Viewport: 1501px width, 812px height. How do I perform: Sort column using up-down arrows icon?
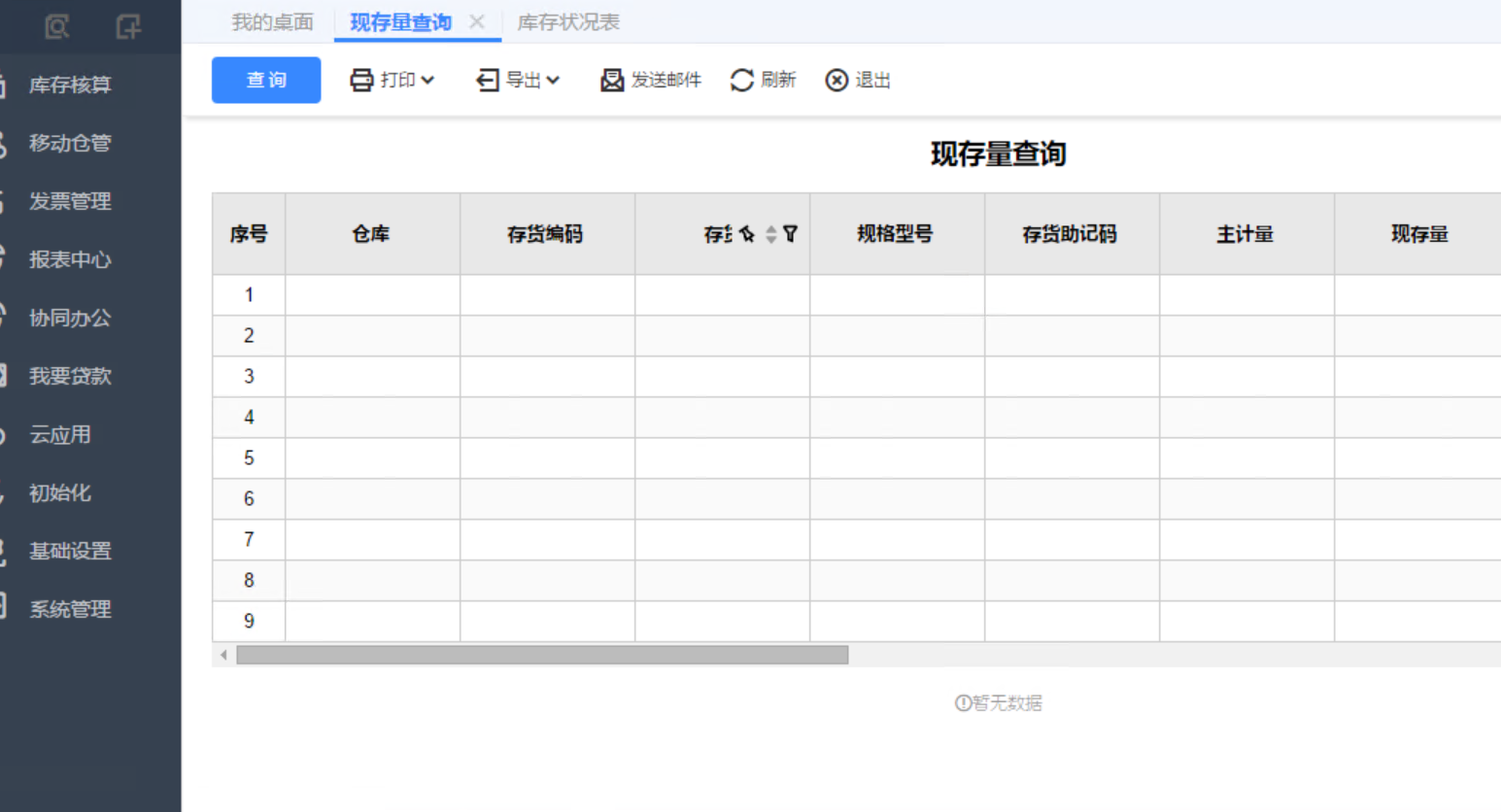(770, 234)
